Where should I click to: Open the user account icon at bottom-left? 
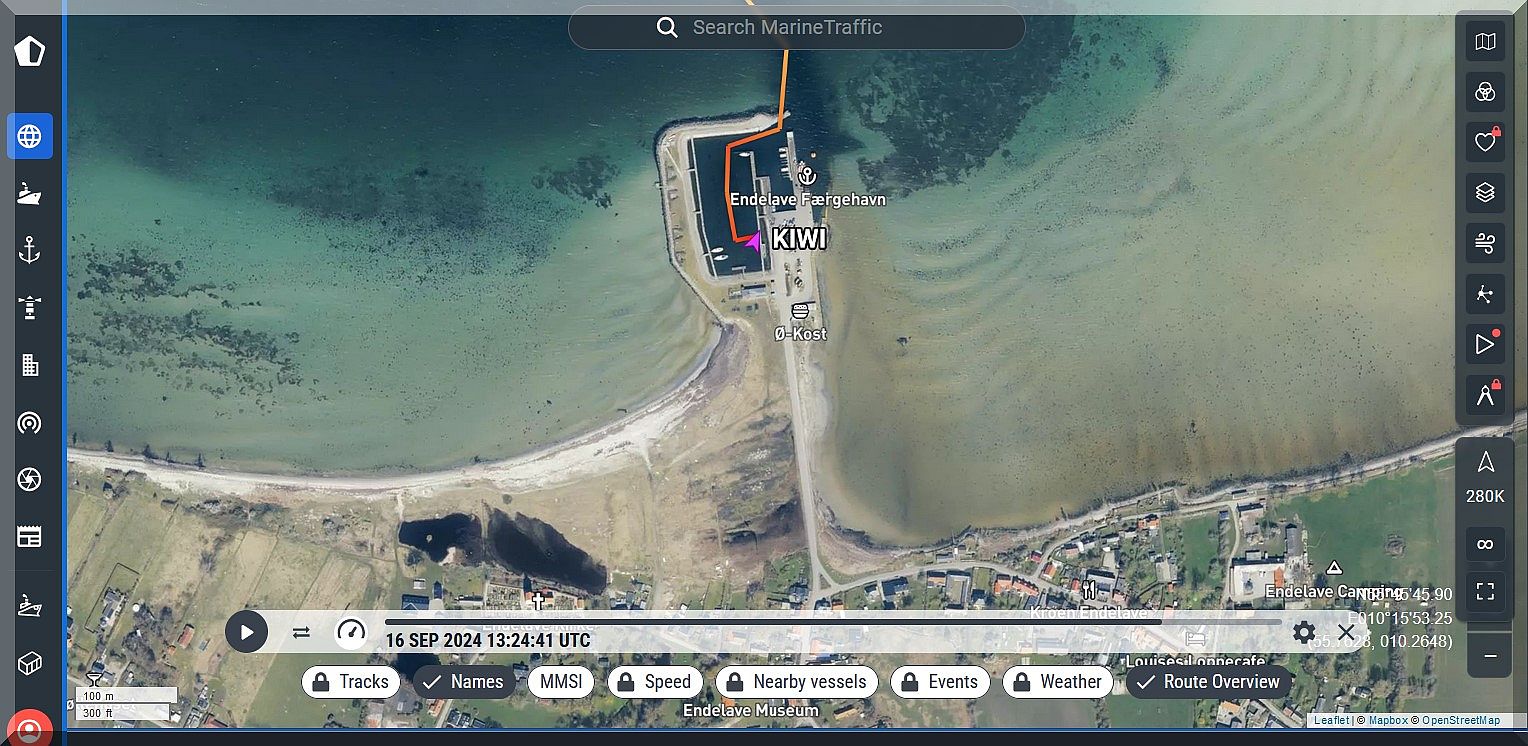click(x=30, y=729)
